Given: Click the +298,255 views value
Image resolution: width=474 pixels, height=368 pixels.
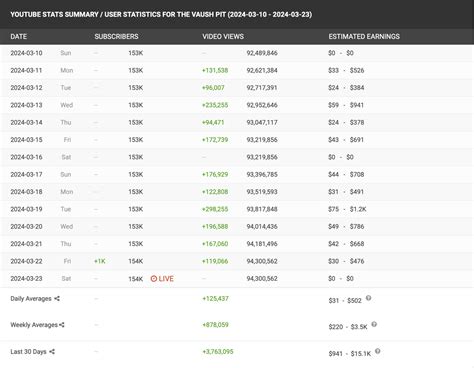Looking at the screenshot, I should click(x=215, y=209).
